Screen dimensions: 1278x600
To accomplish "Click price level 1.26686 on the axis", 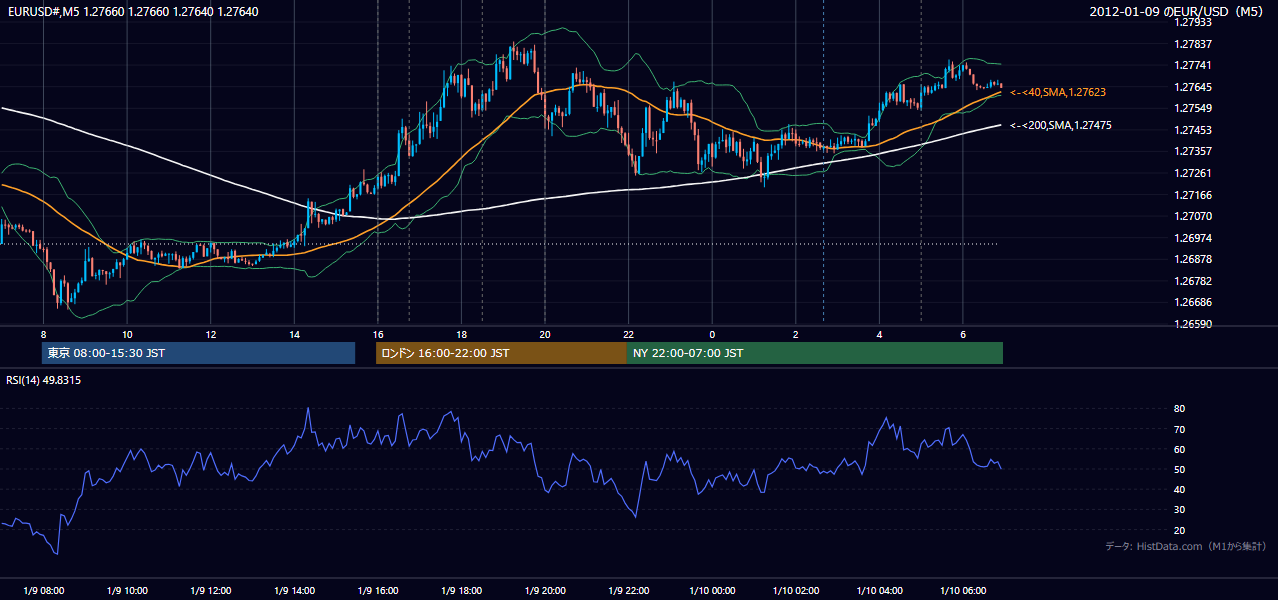I will pos(1193,302).
